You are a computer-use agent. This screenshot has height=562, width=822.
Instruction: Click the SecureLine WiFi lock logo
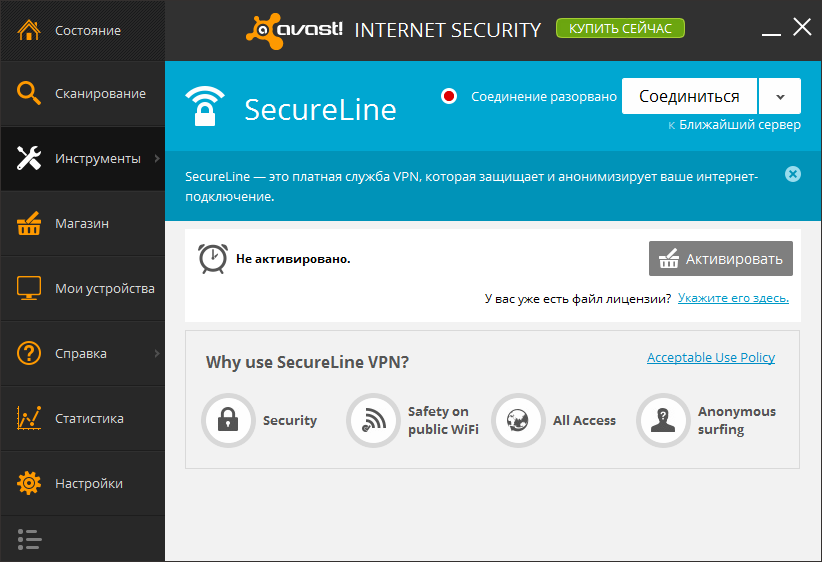[x=205, y=105]
